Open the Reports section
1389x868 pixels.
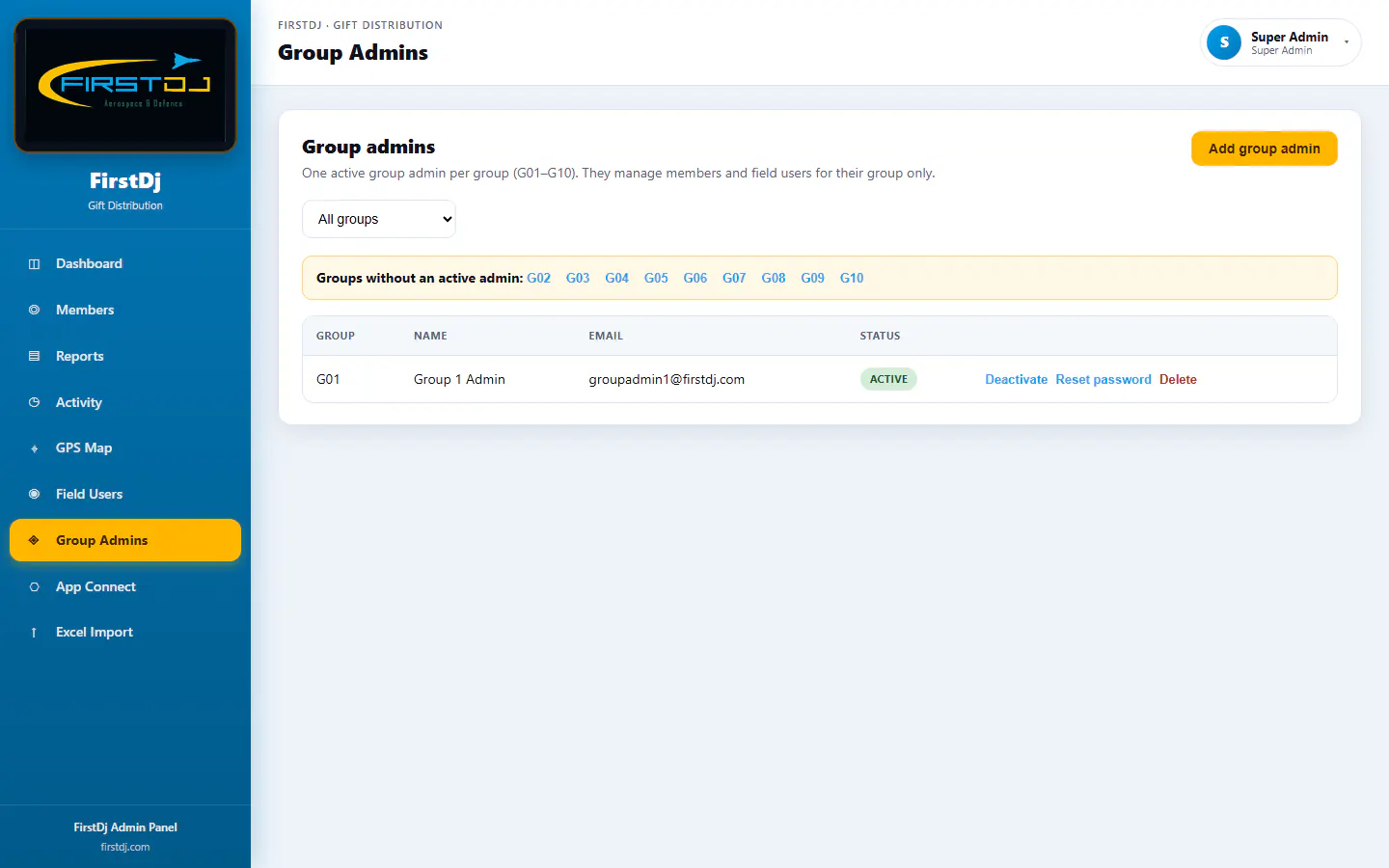[125, 357]
